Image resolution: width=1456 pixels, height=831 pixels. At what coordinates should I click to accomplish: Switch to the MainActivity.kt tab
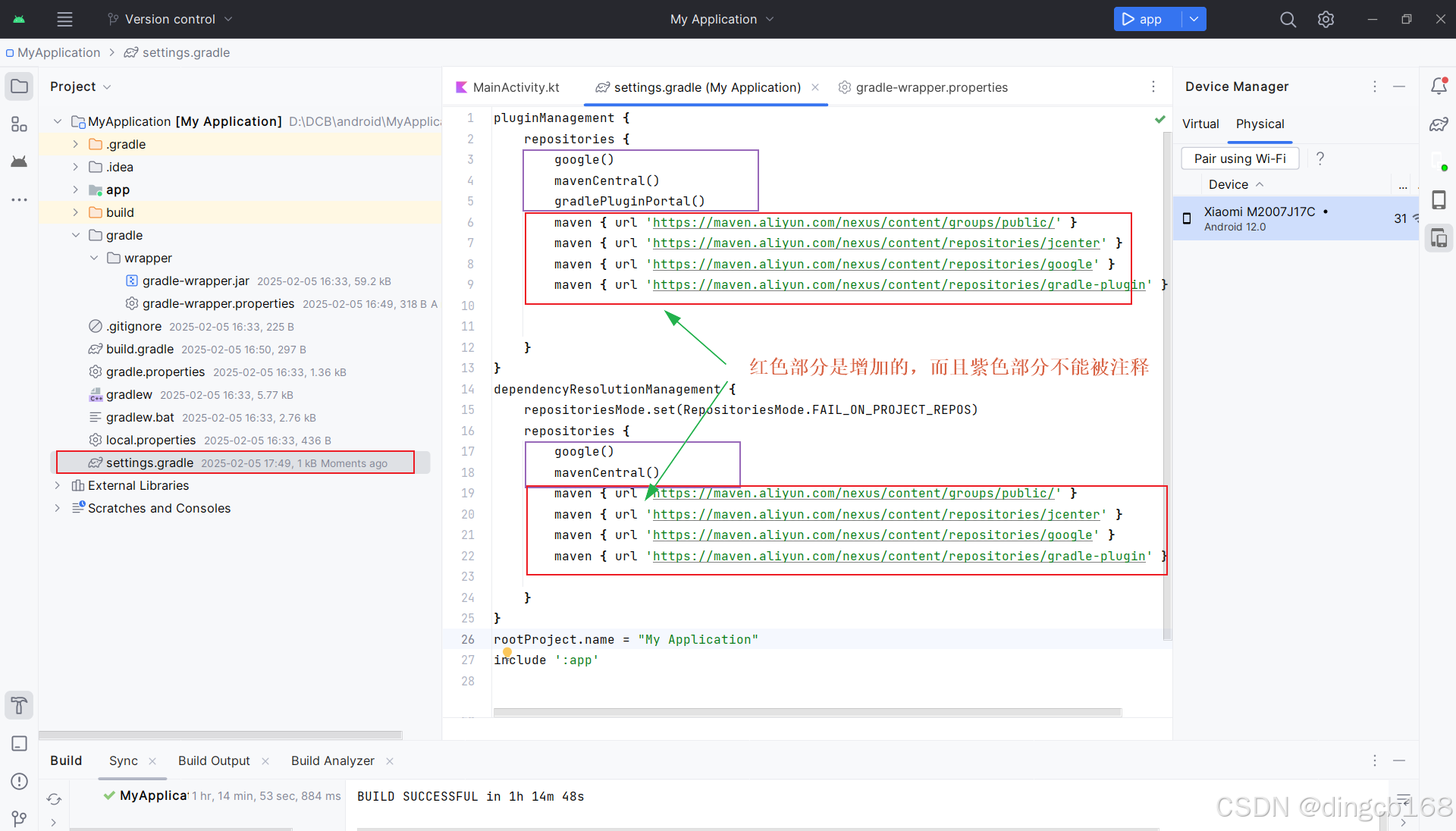point(514,87)
